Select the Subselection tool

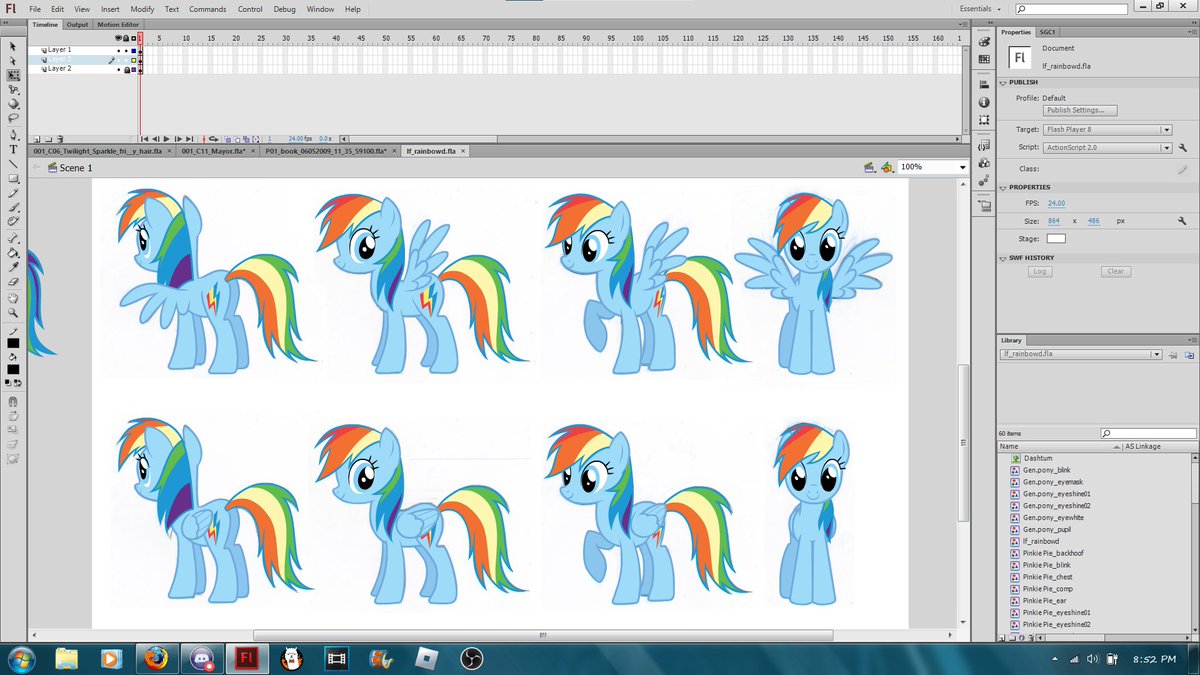(x=14, y=61)
